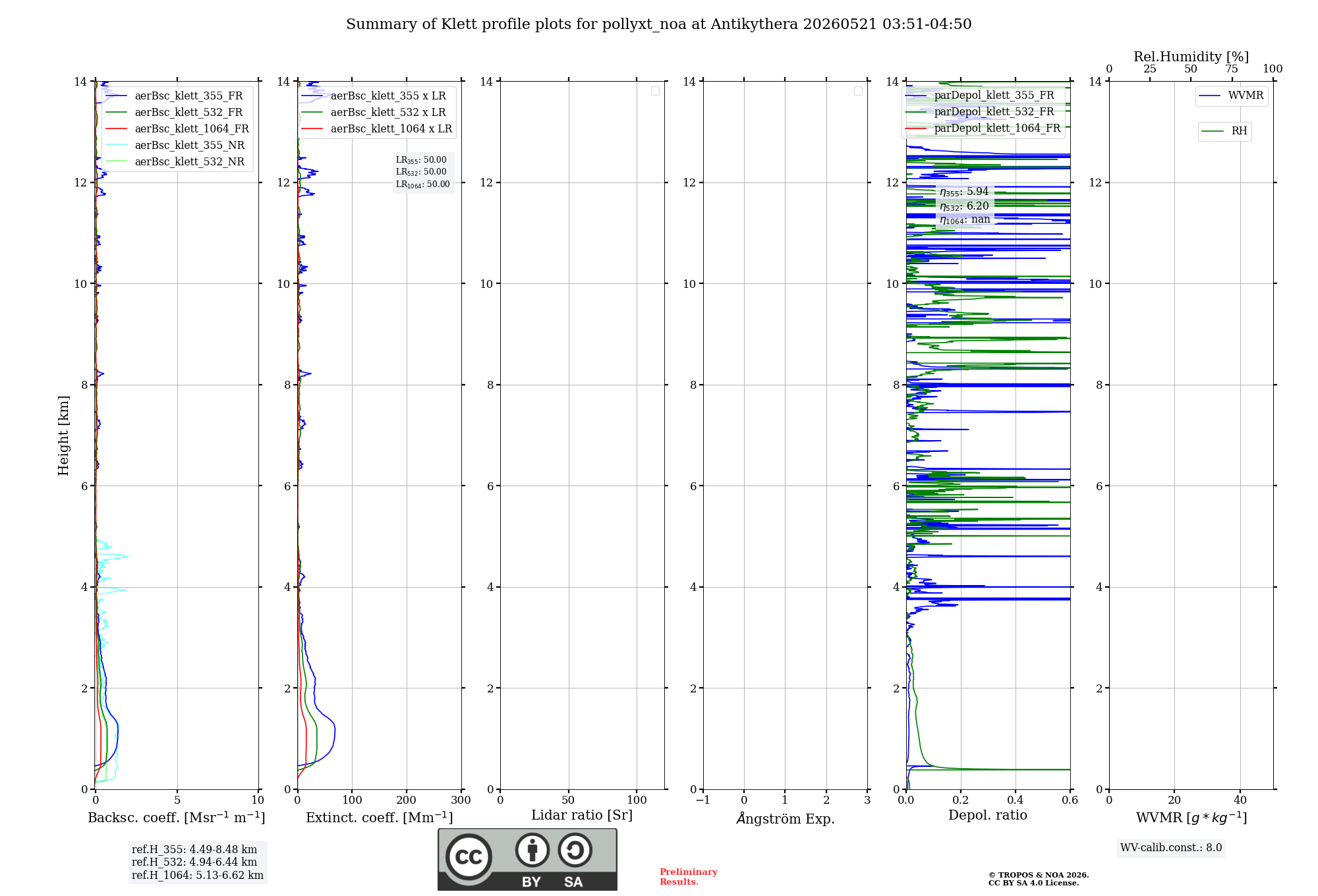Select the ref.H_1064: 5.13-6.62 km line
Viewport: 1318px width, 896px height.
pos(198,876)
